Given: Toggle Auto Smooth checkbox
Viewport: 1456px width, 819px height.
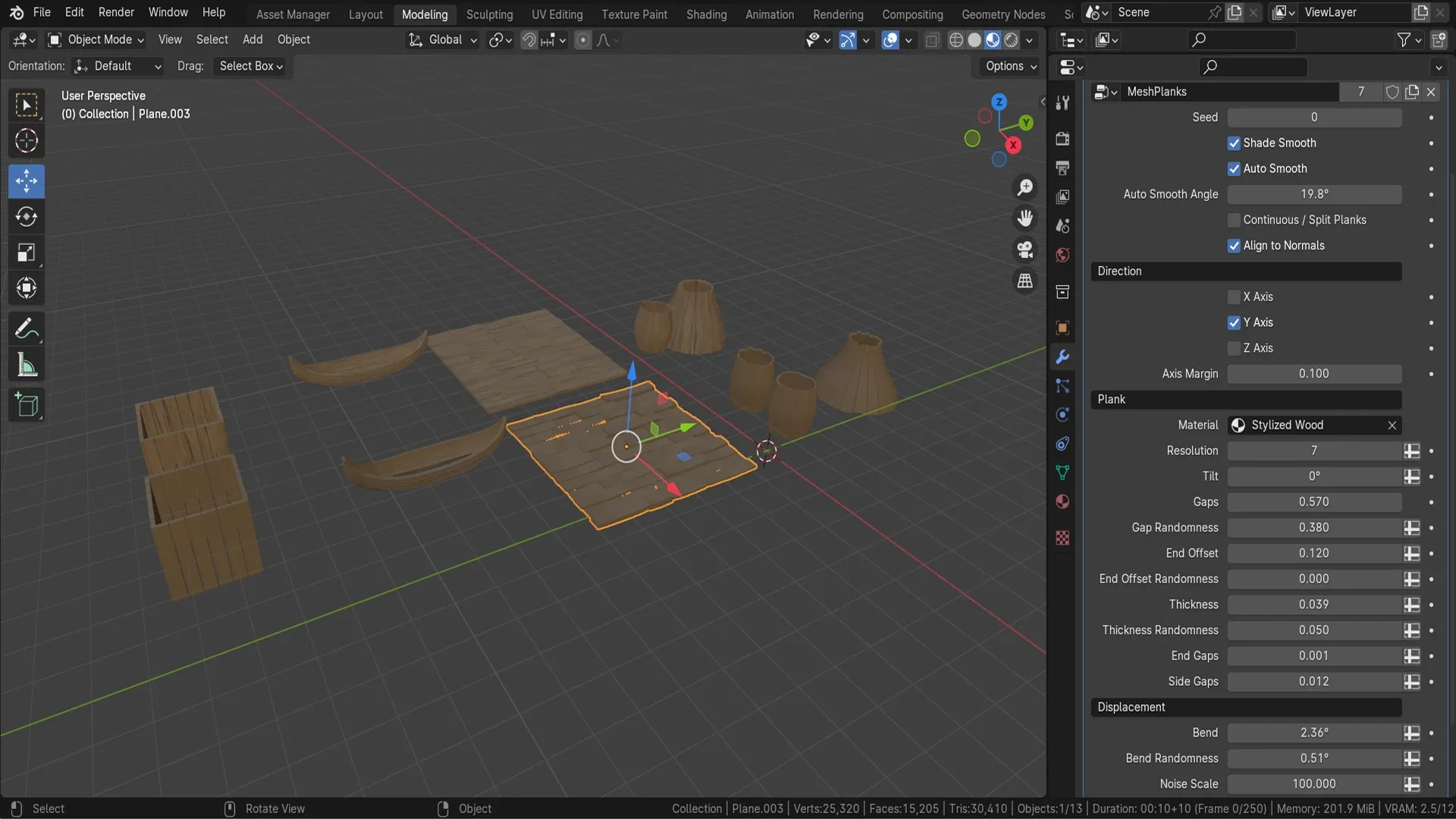Looking at the screenshot, I should click(x=1234, y=168).
